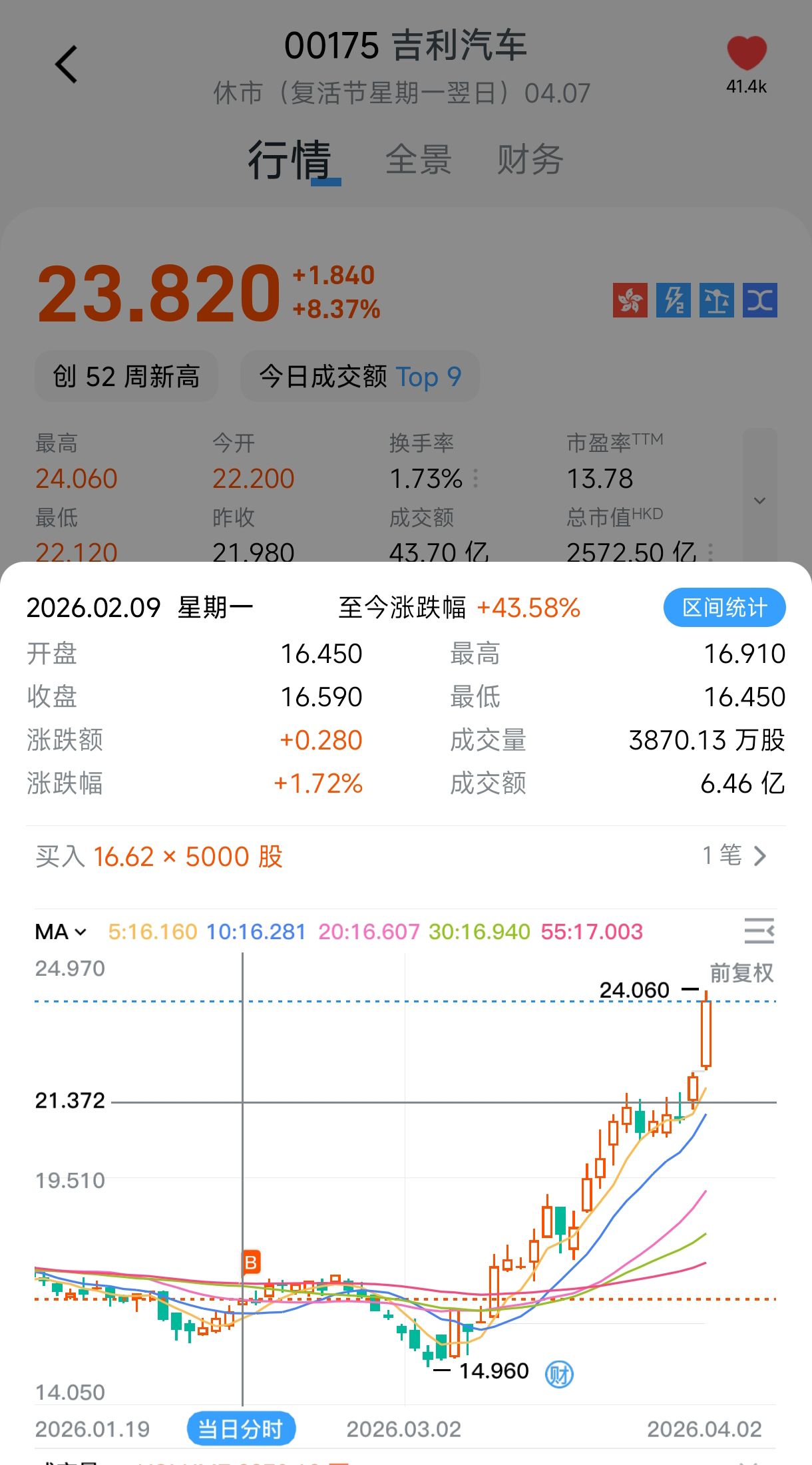The height and width of the screenshot is (1465, 812).
Task: Tap the blue shuffle arrows icon
Action: (x=759, y=300)
